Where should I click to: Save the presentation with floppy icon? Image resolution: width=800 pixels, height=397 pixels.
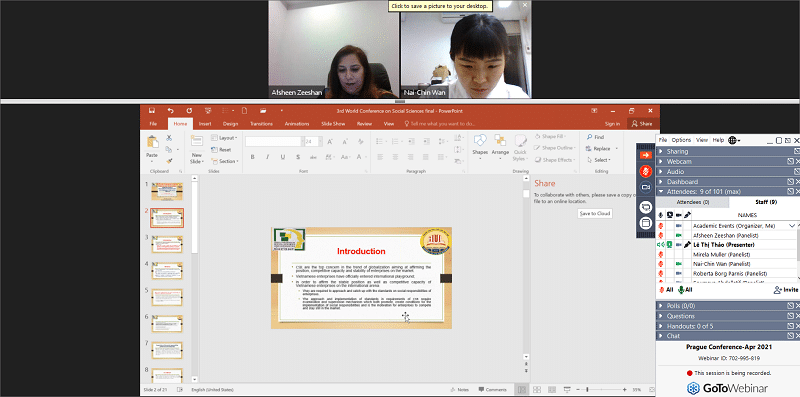click(x=152, y=110)
